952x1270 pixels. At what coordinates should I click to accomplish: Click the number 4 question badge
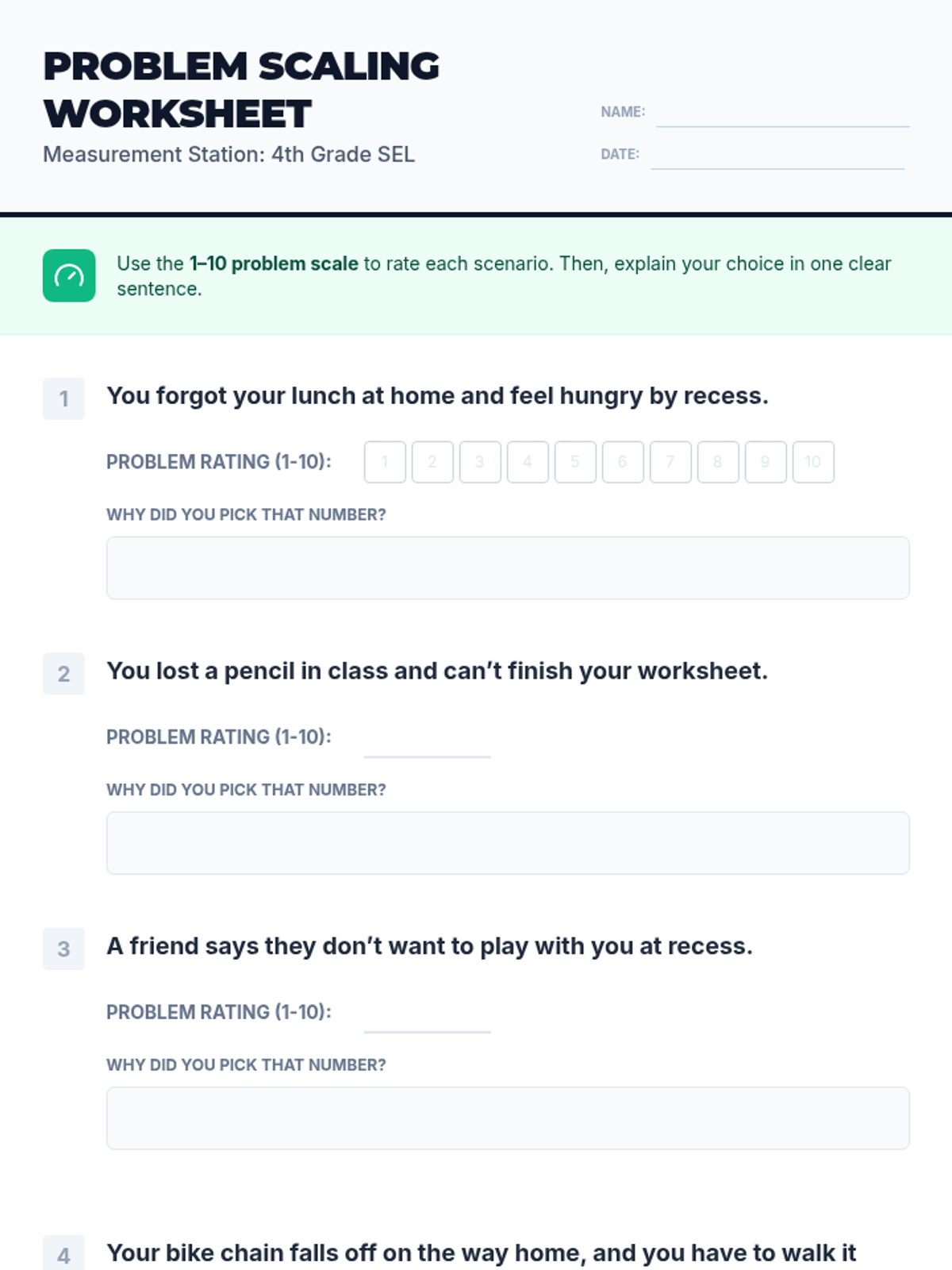[x=63, y=1254]
